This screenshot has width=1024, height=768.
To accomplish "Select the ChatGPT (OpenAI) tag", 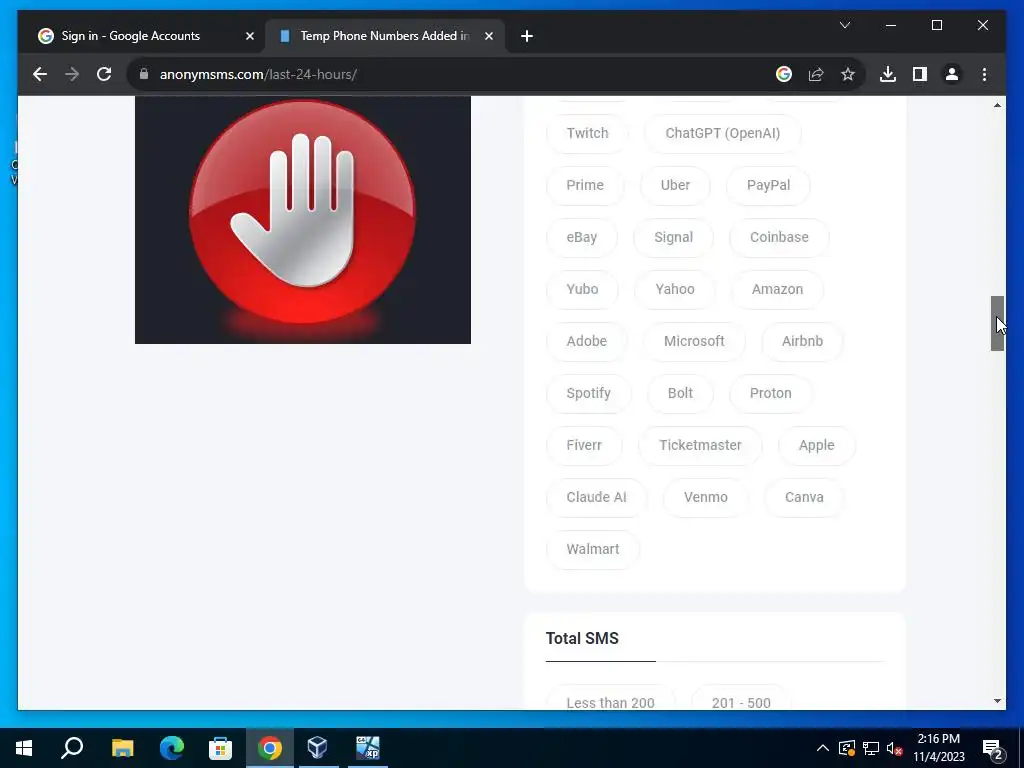I will 722,133.
